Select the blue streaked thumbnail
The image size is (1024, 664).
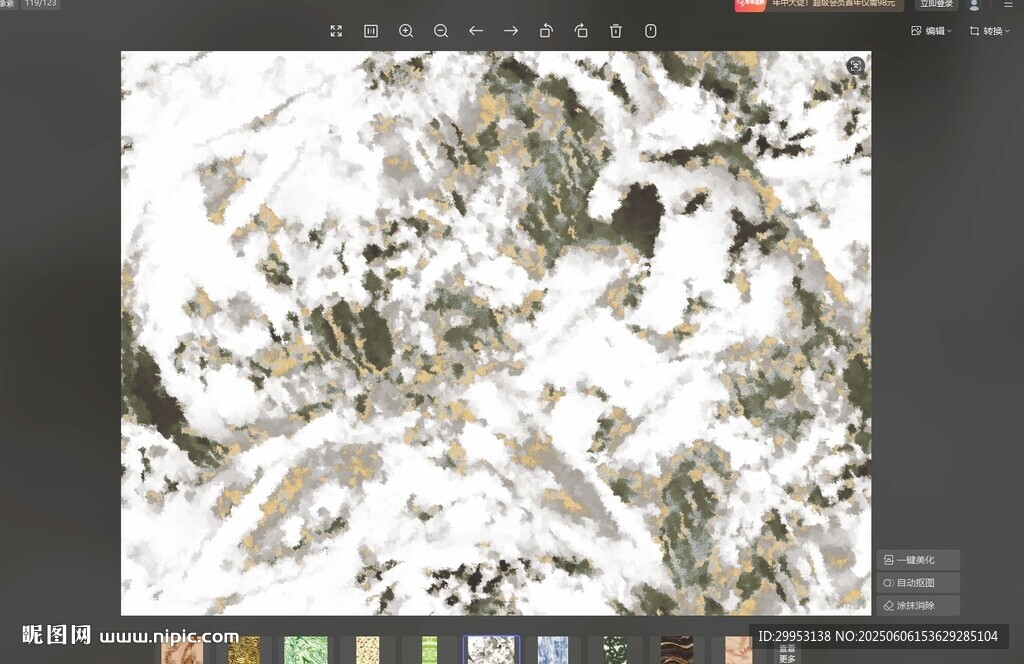click(552, 650)
